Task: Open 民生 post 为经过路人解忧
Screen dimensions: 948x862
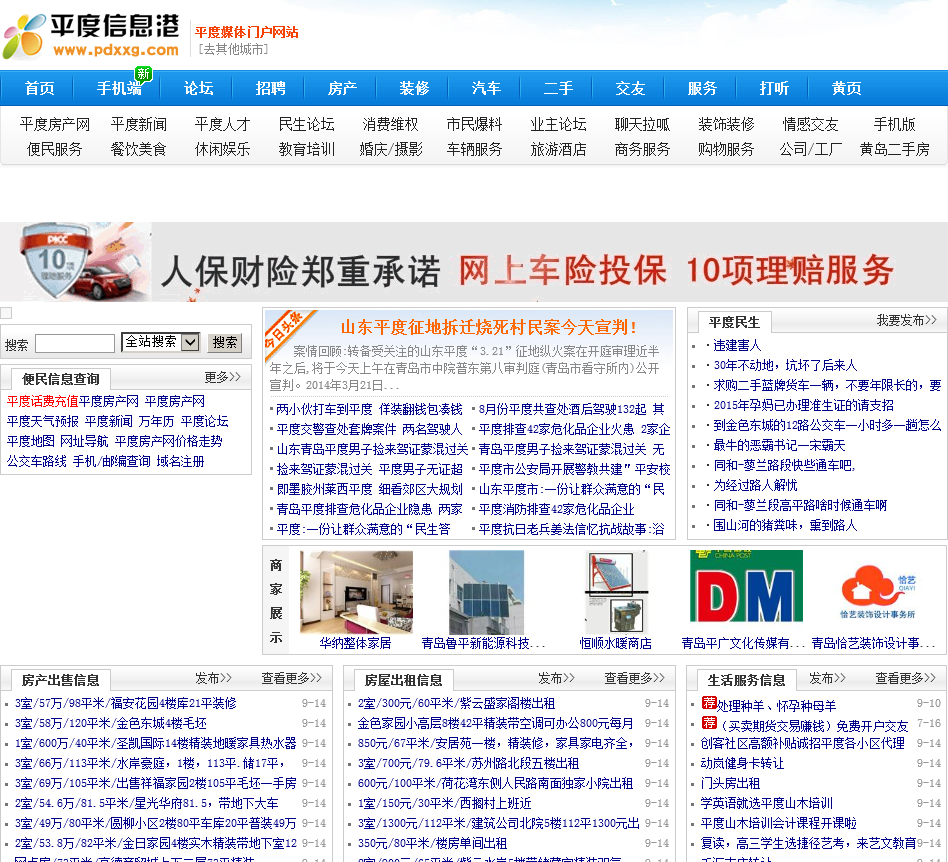Action: coord(755,485)
